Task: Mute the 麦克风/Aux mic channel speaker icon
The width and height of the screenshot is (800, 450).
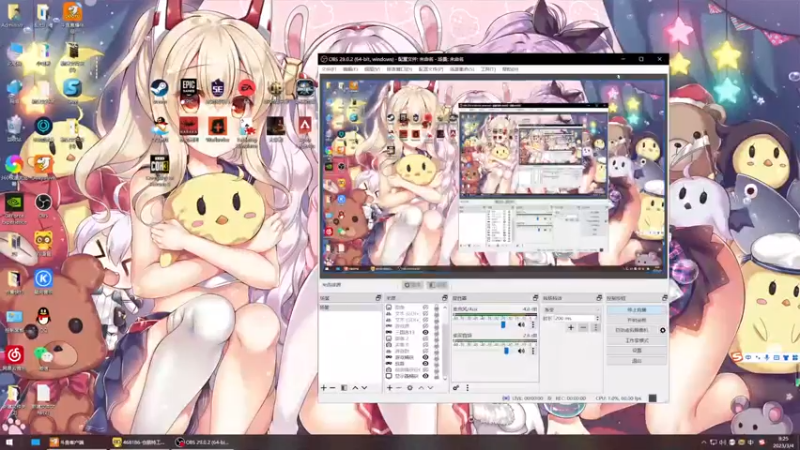Action: (x=521, y=324)
